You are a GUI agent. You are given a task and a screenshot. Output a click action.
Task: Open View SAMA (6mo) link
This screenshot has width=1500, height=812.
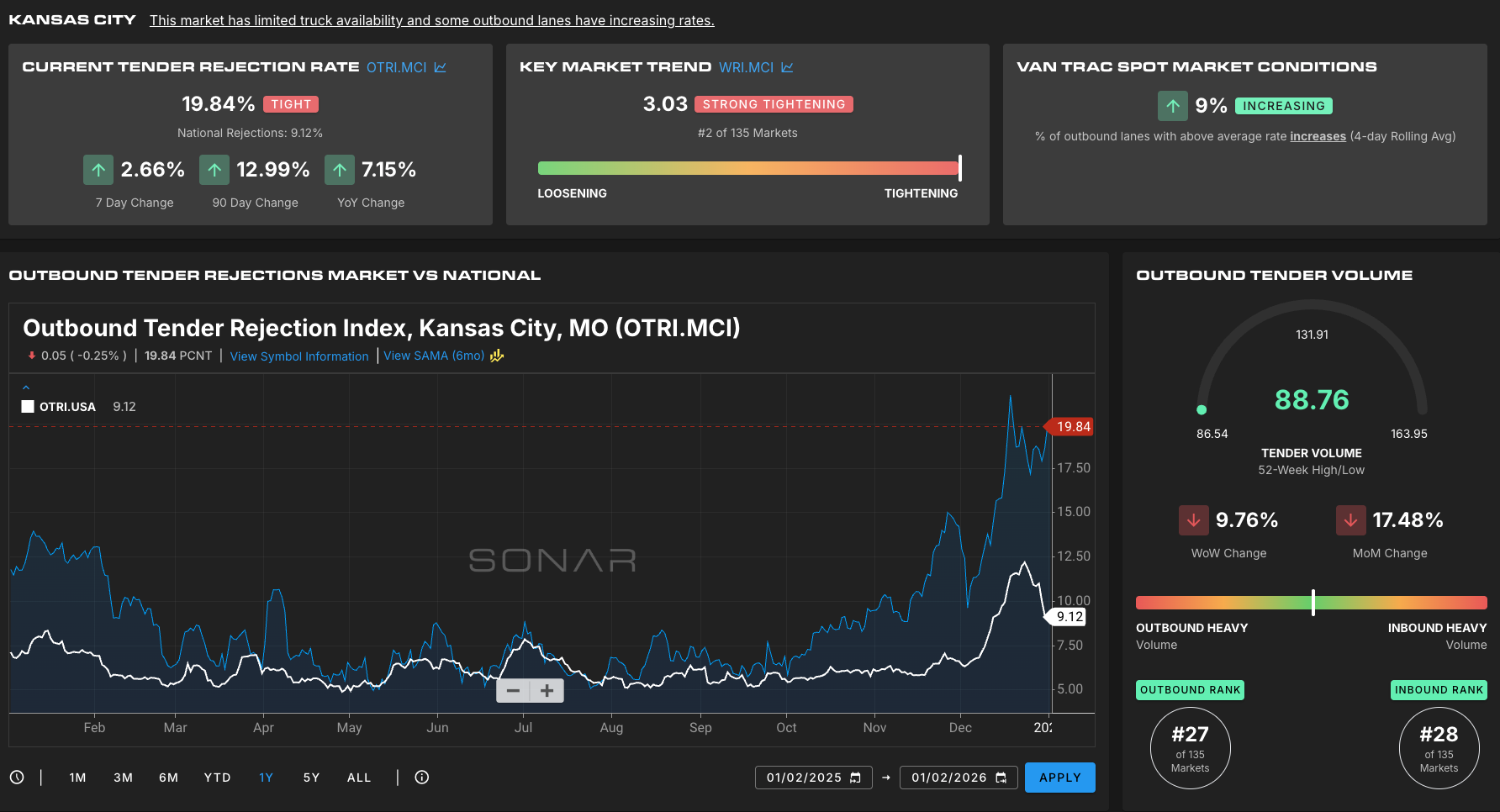[x=434, y=356]
